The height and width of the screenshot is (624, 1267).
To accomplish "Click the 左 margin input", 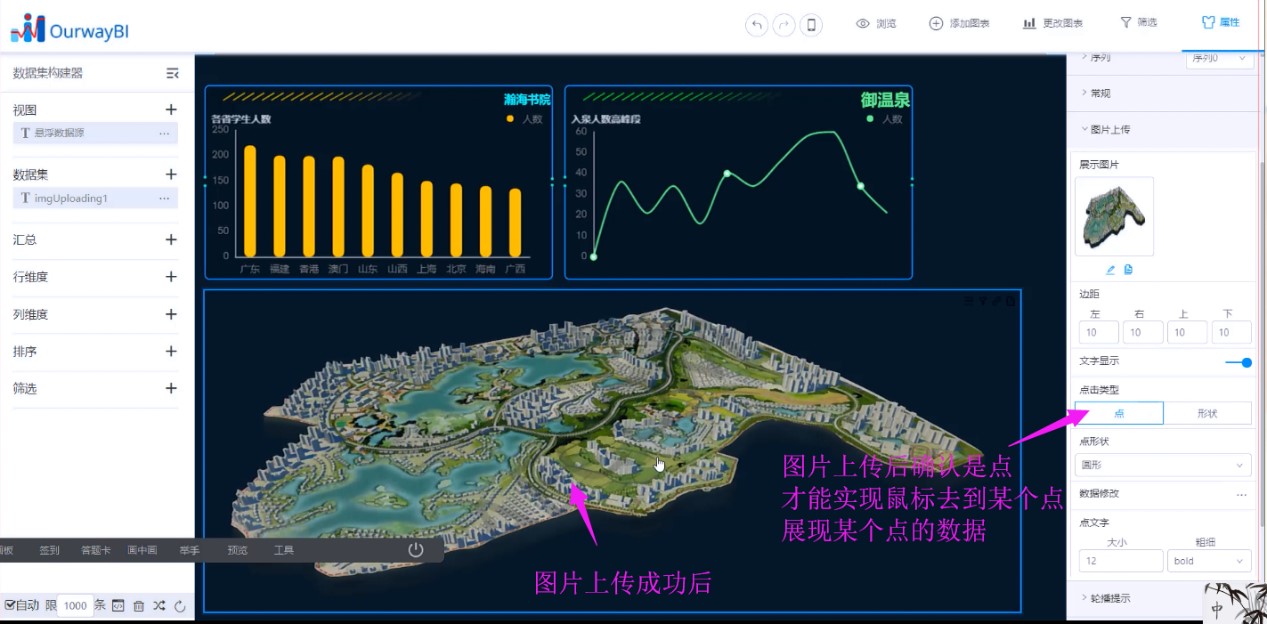I will (1098, 332).
